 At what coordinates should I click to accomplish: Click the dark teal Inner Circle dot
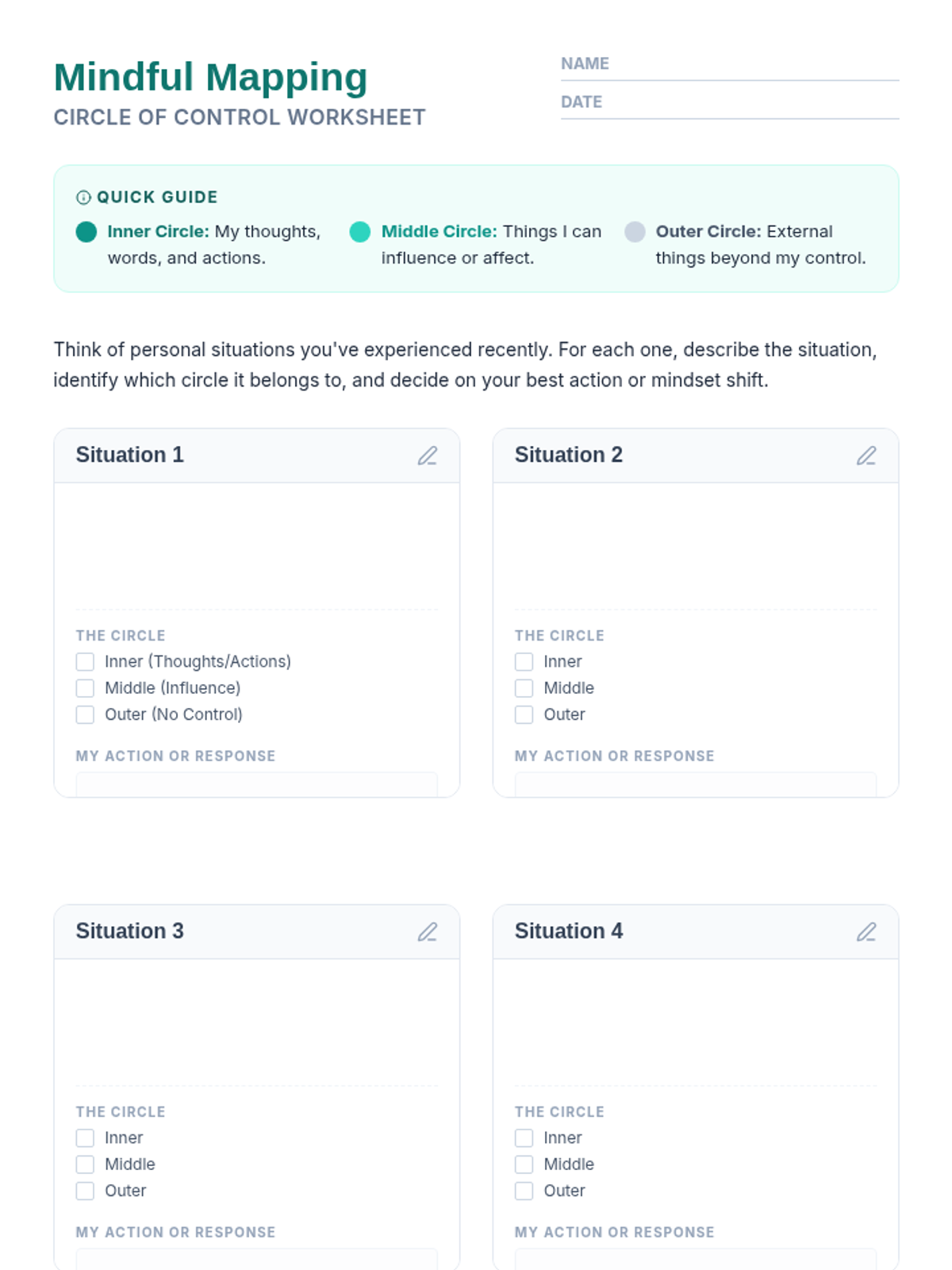[86, 232]
